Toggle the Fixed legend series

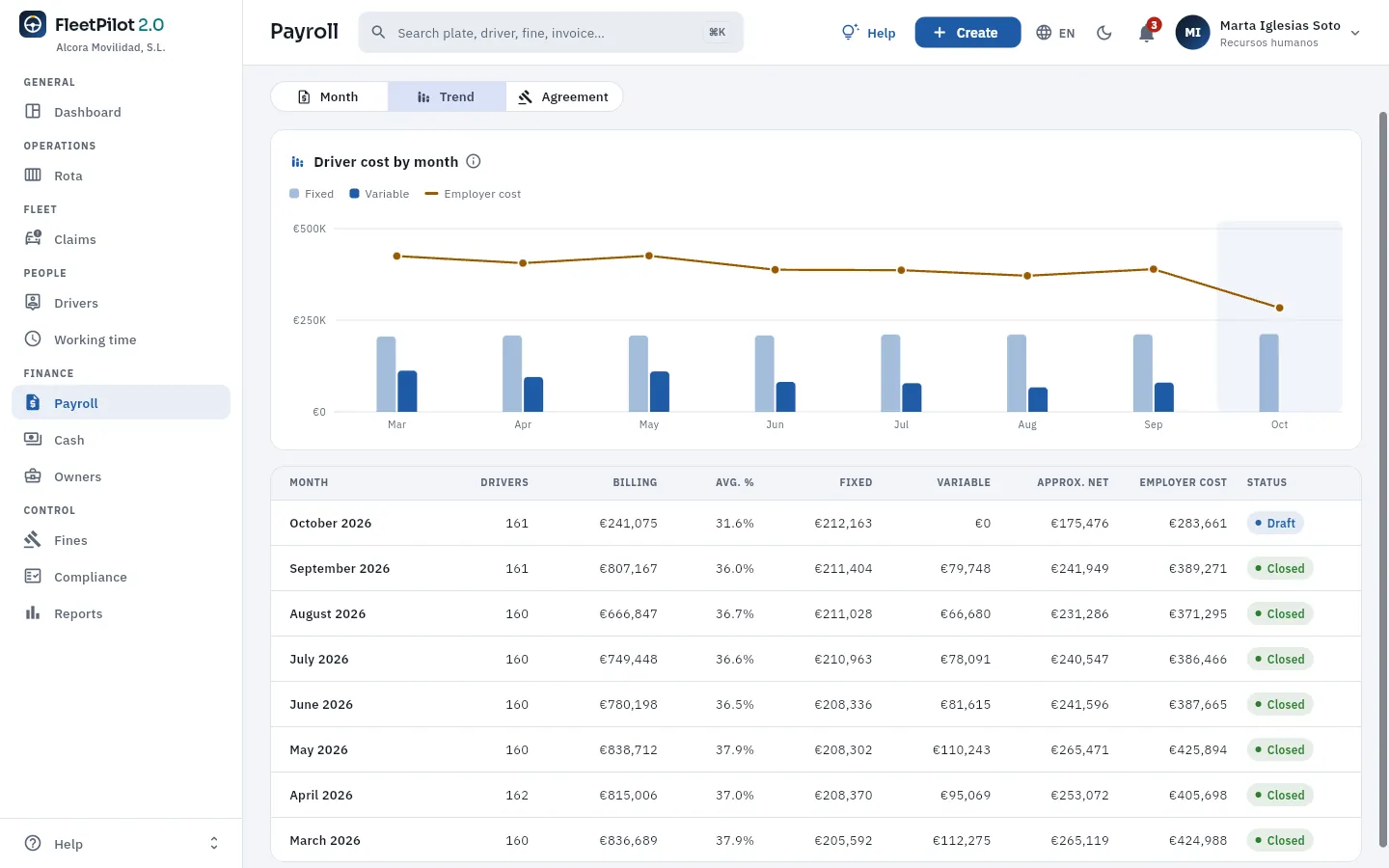[312, 194]
